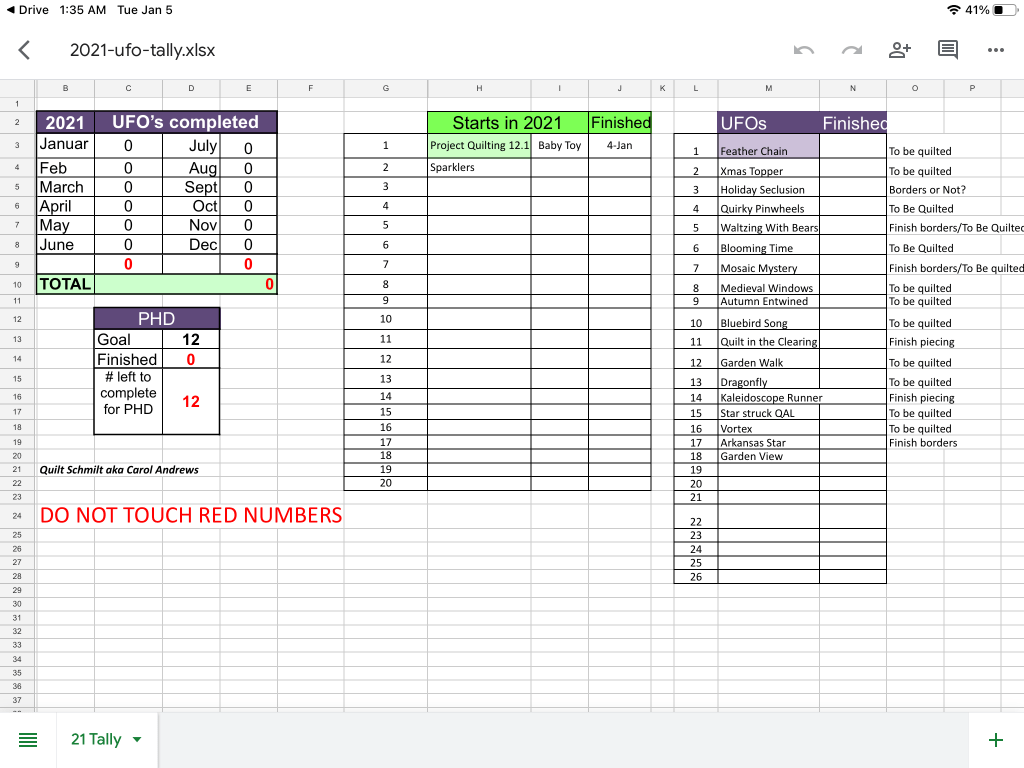The image size is (1024, 768).
Task: Undo the last edit
Action: (x=803, y=50)
